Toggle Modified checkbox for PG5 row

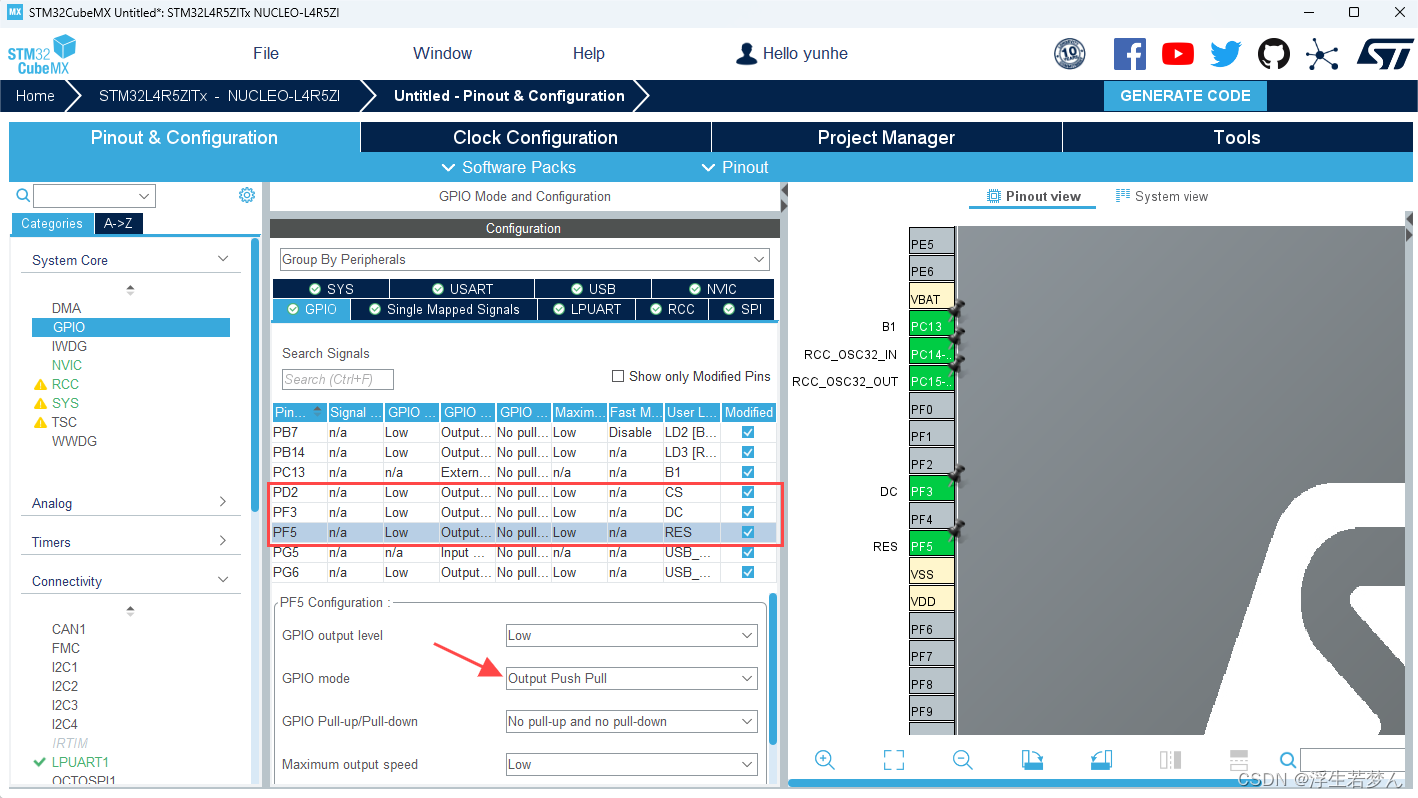click(748, 552)
